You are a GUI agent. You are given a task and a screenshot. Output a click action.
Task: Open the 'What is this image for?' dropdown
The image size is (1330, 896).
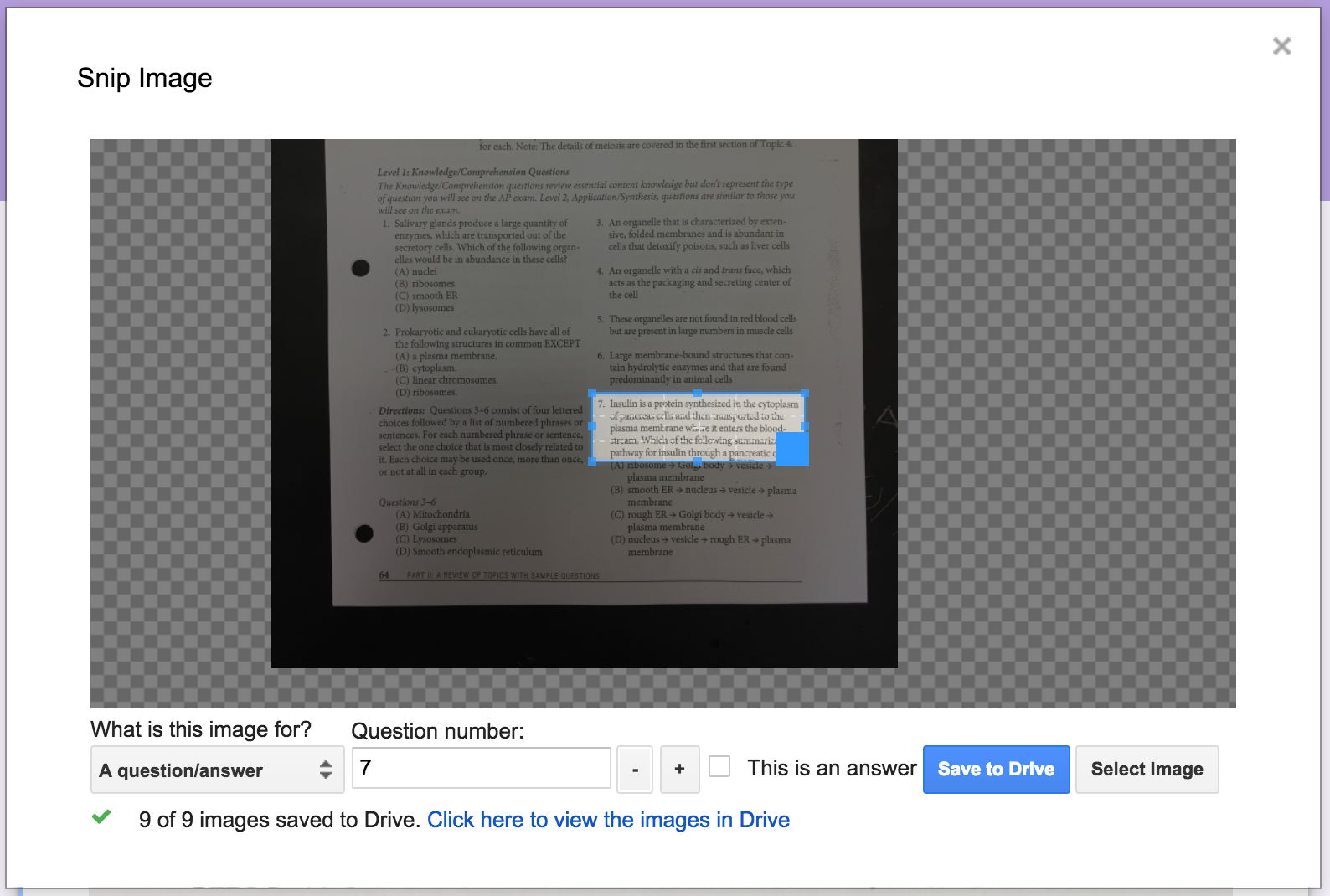point(218,770)
